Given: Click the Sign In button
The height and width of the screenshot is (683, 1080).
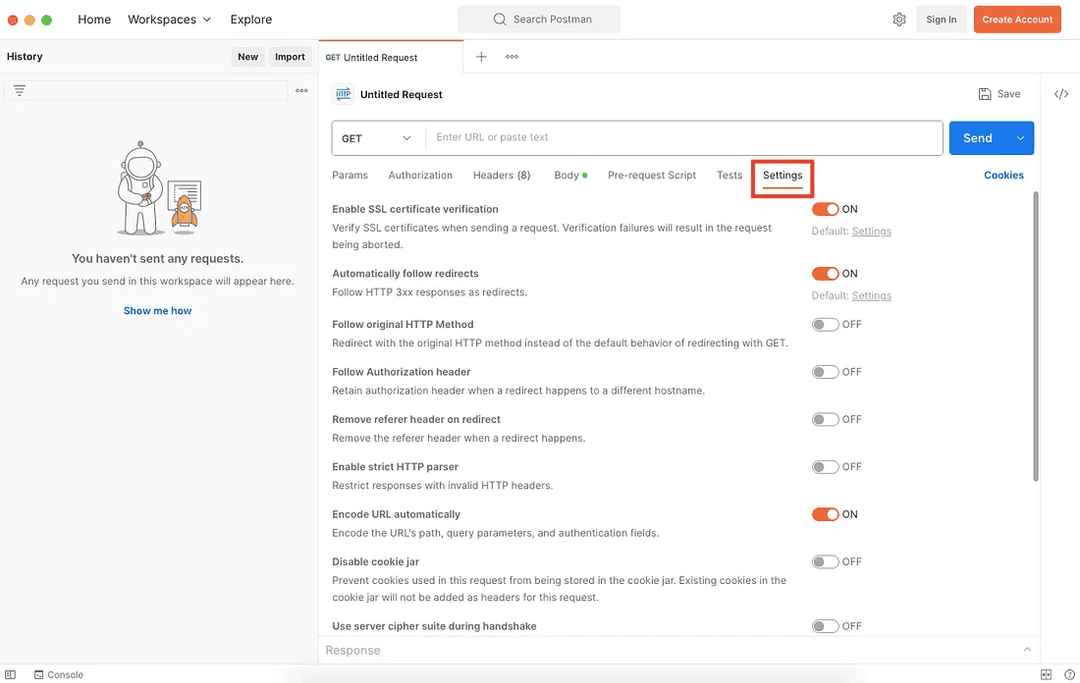Looking at the screenshot, I should (x=941, y=19).
